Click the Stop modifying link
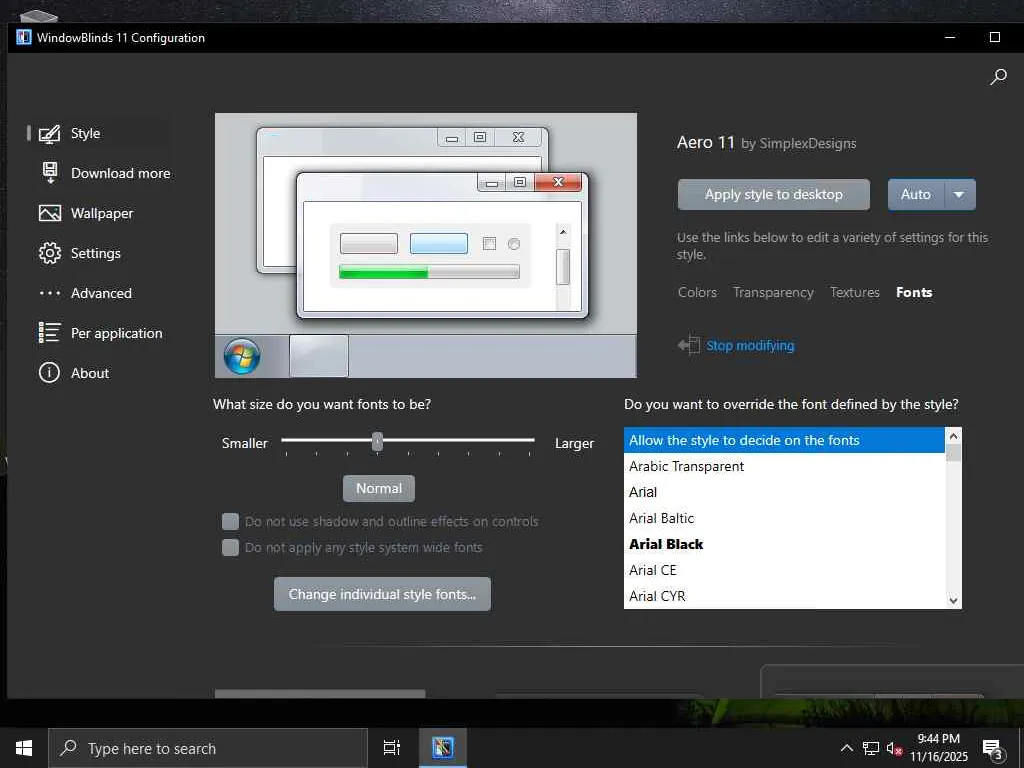Viewport: 1024px width, 768px height. [x=750, y=345]
